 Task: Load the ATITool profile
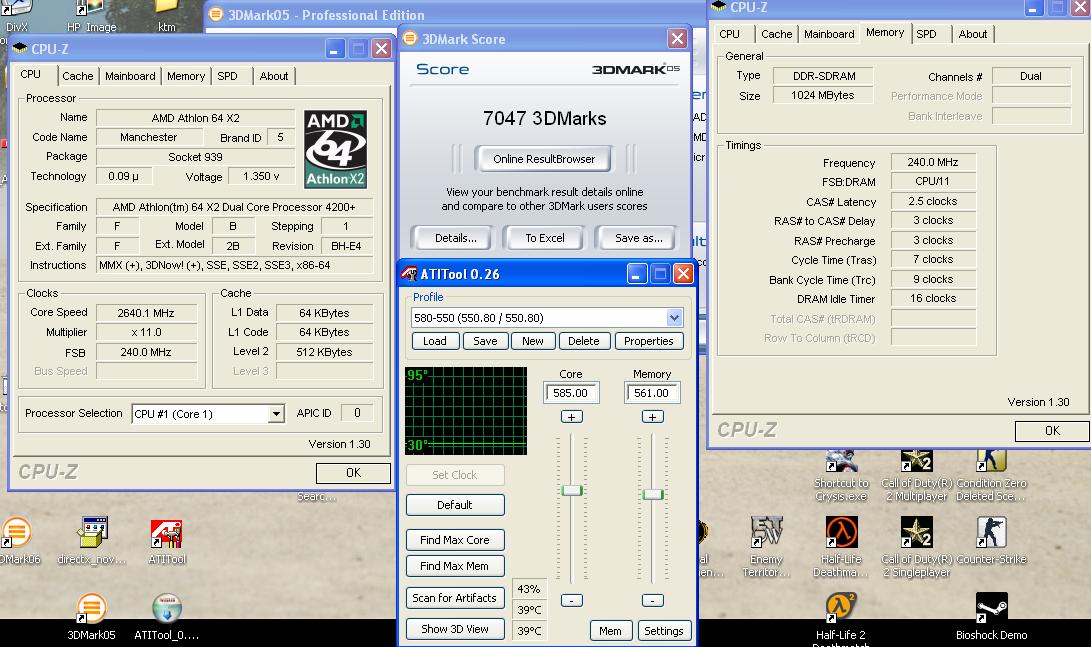tap(435, 341)
